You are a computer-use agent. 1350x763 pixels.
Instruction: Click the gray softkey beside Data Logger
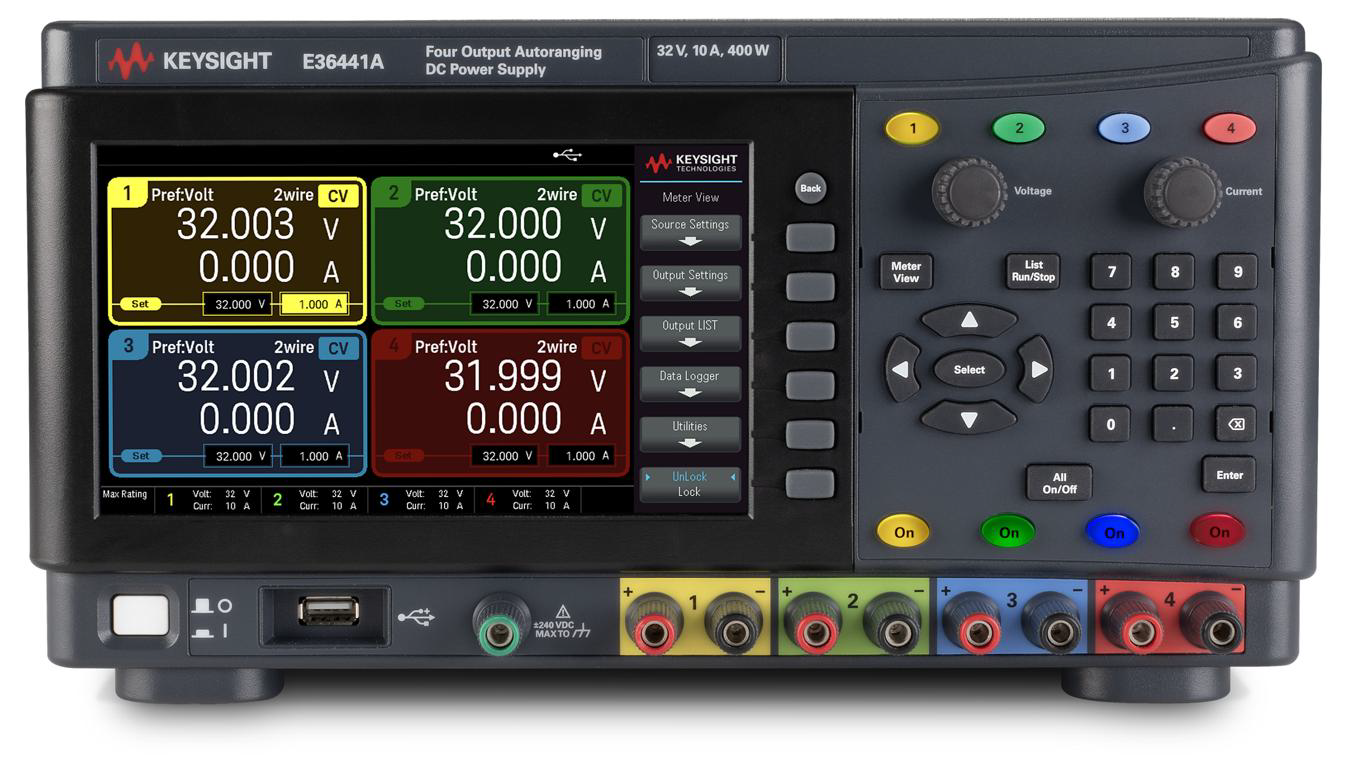pos(810,385)
